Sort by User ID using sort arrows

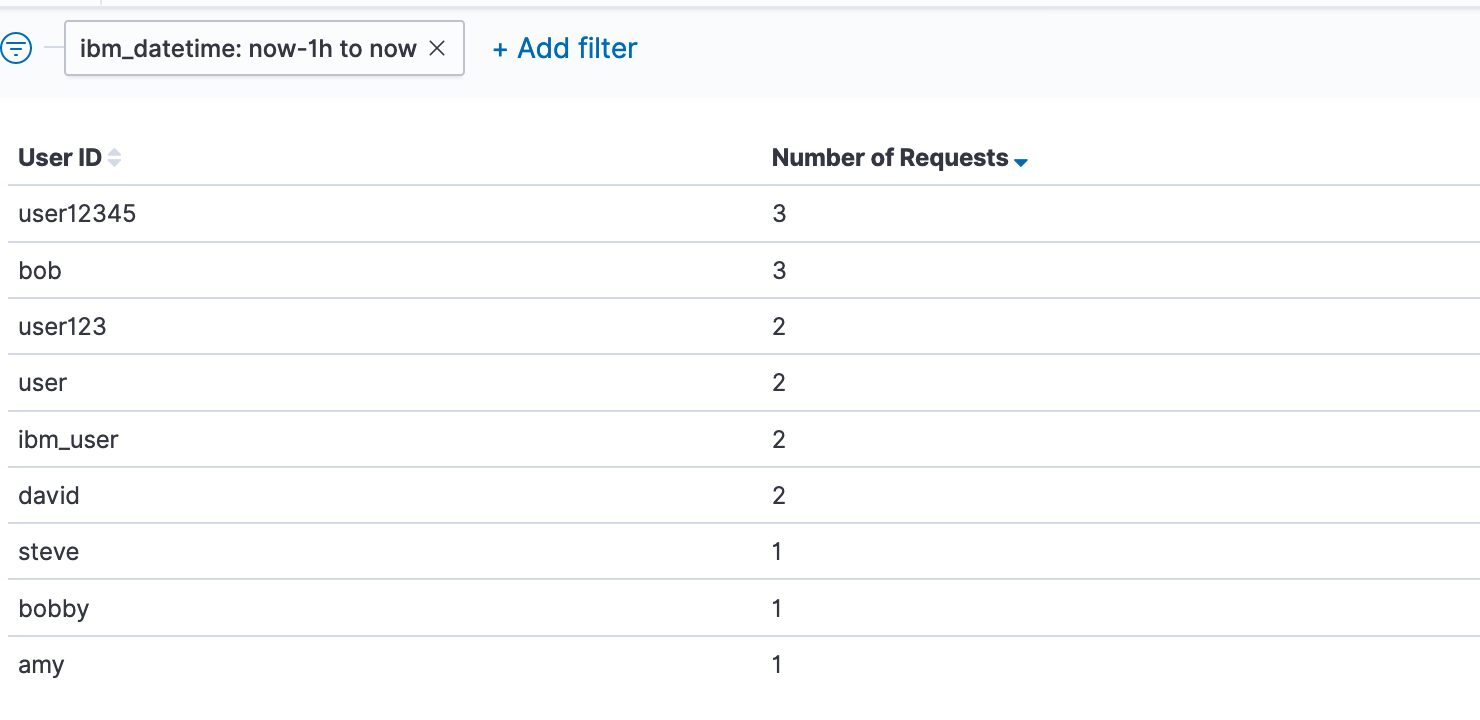click(114, 158)
